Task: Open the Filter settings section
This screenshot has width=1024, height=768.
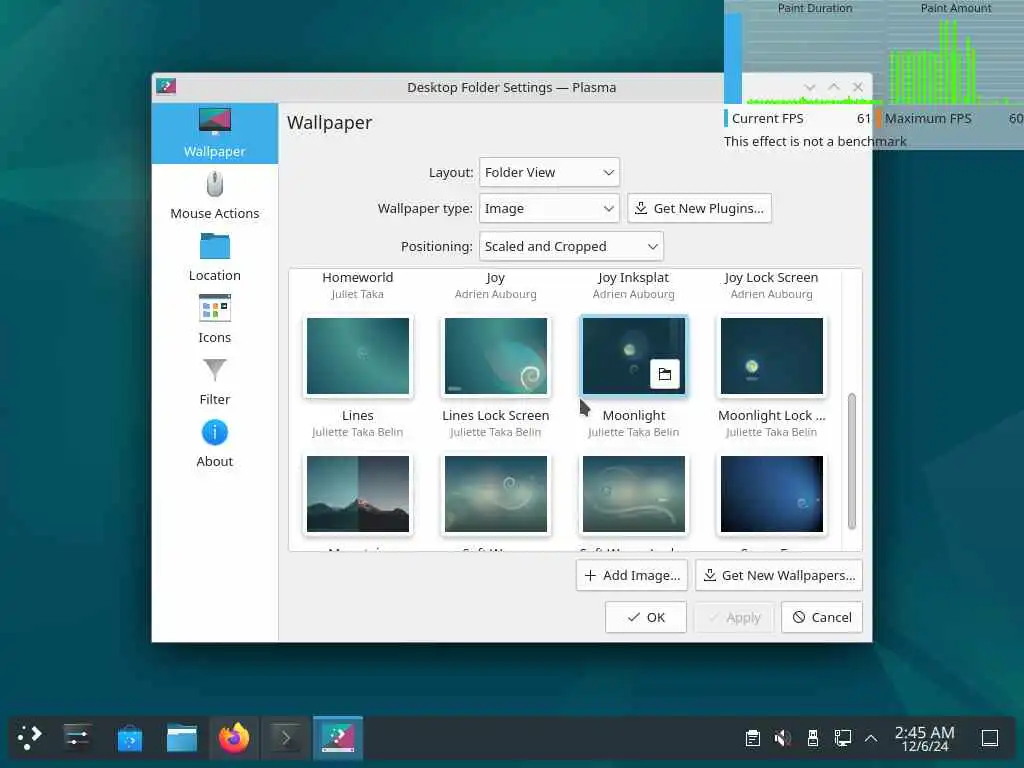Action: (x=214, y=382)
